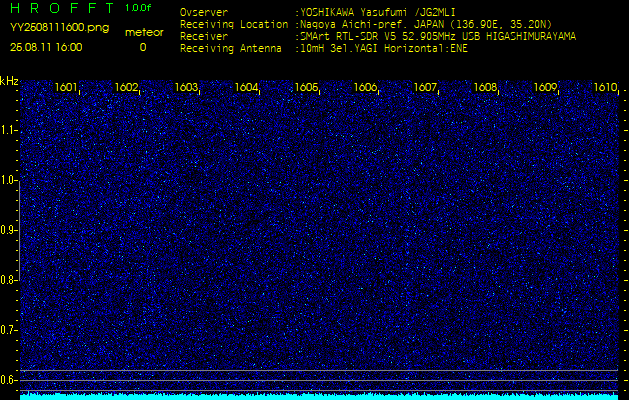The width and height of the screenshot is (629, 400).
Task: Click the 1606 time marker
Action: (x=365, y=87)
